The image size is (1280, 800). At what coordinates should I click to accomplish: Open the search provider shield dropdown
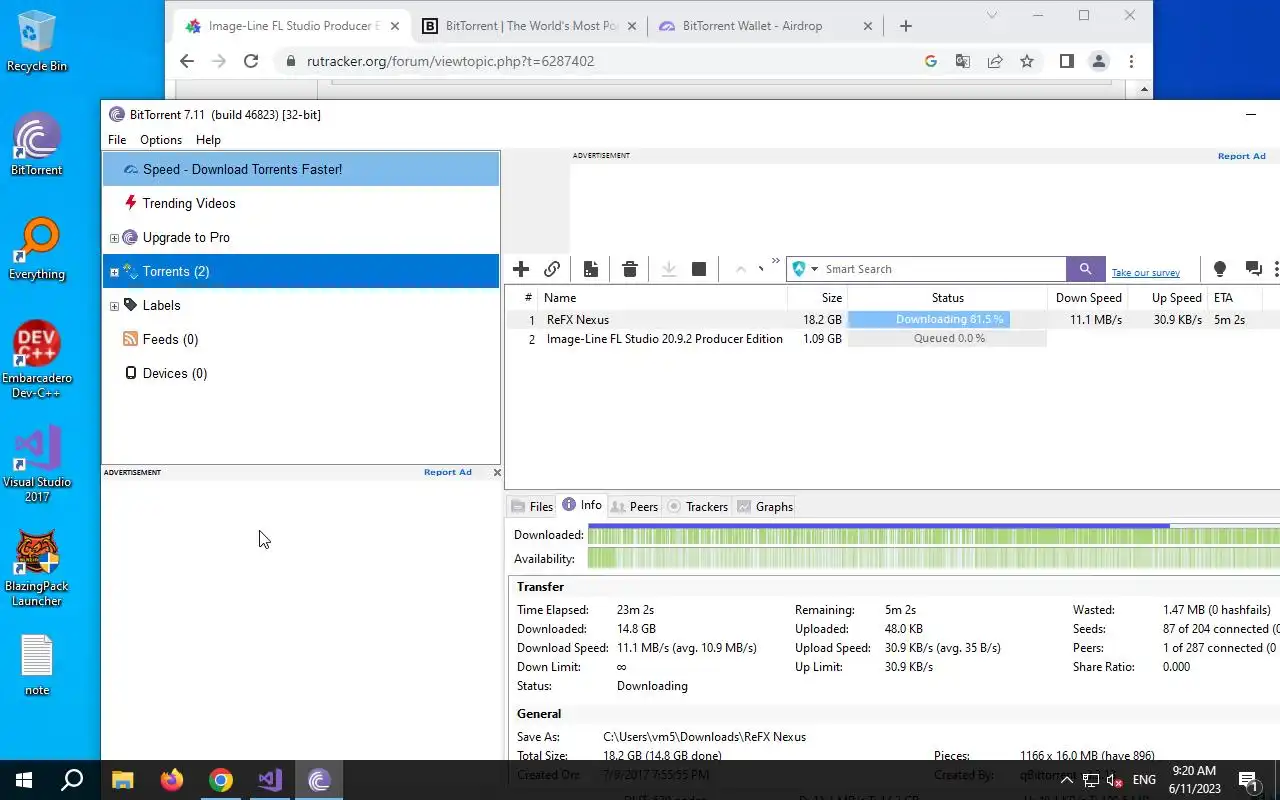coord(805,269)
